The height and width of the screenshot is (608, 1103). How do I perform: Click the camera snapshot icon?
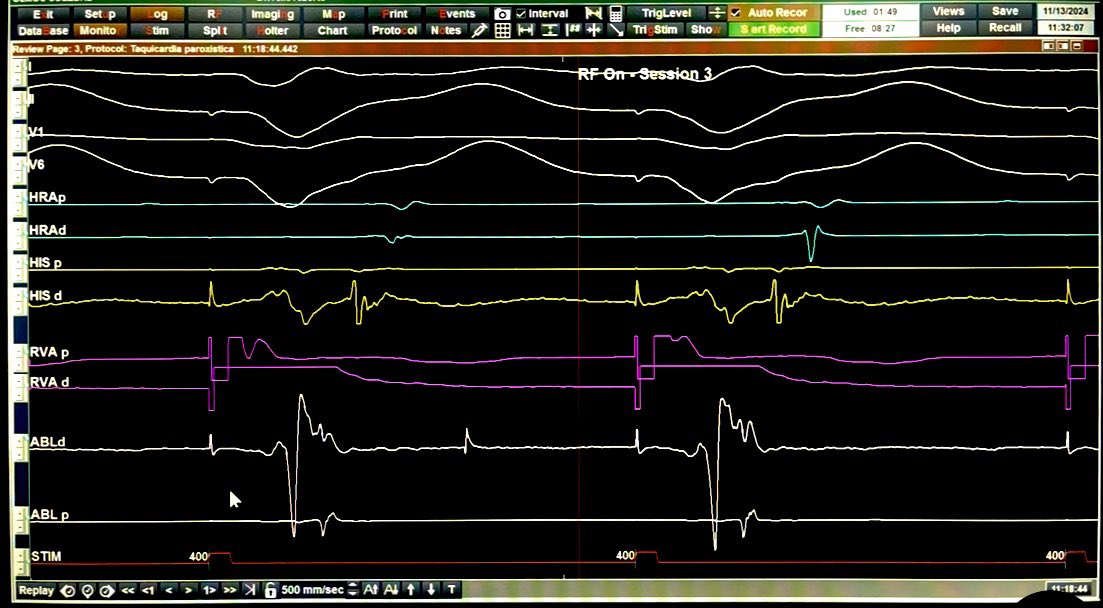(502, 12)
